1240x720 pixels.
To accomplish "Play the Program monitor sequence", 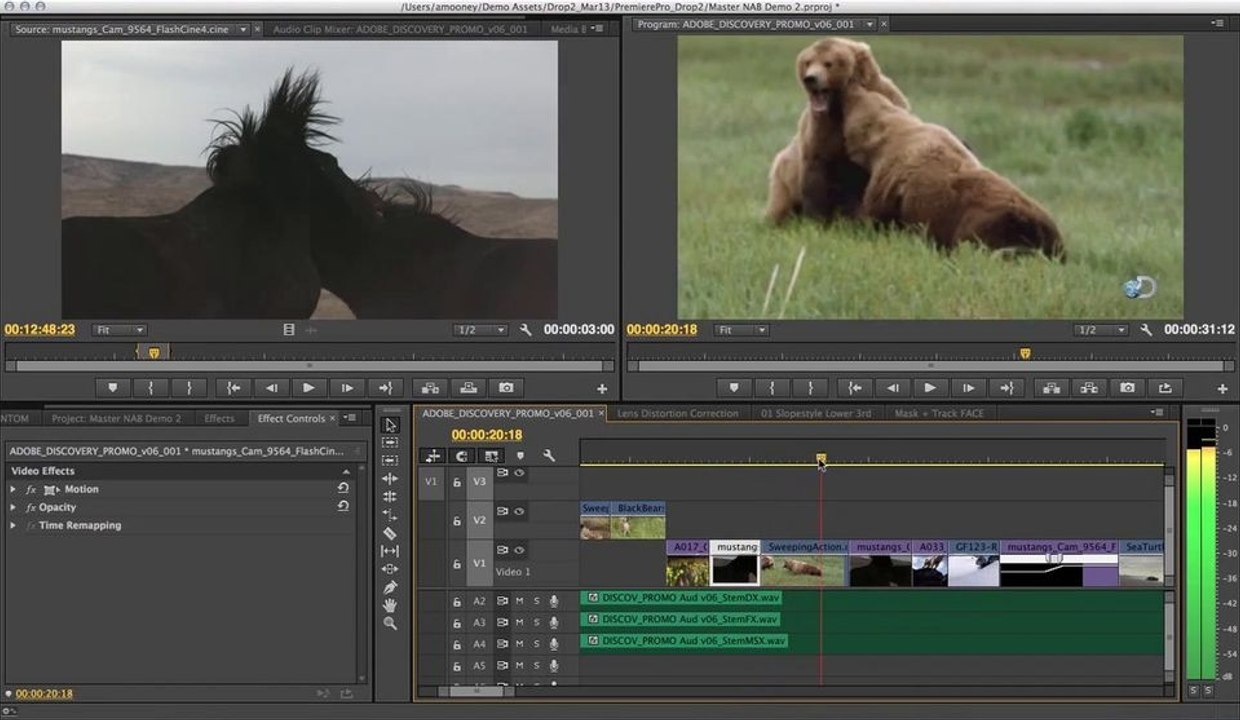I will click(931, 387).
